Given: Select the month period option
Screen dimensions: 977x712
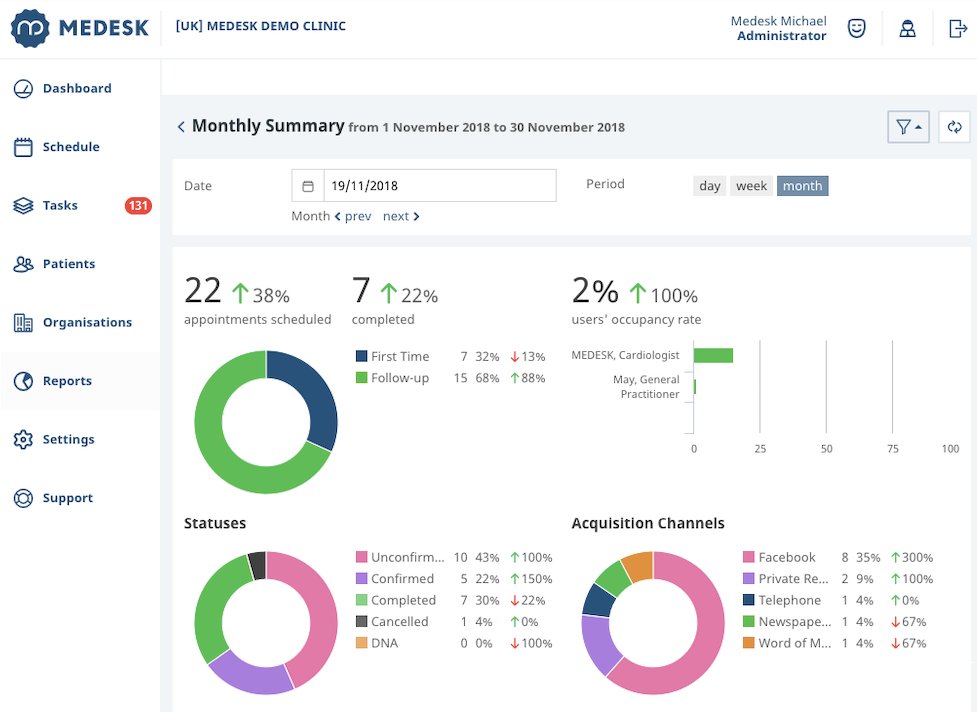Looking at the screenshot, I should [x=802, y=186].
